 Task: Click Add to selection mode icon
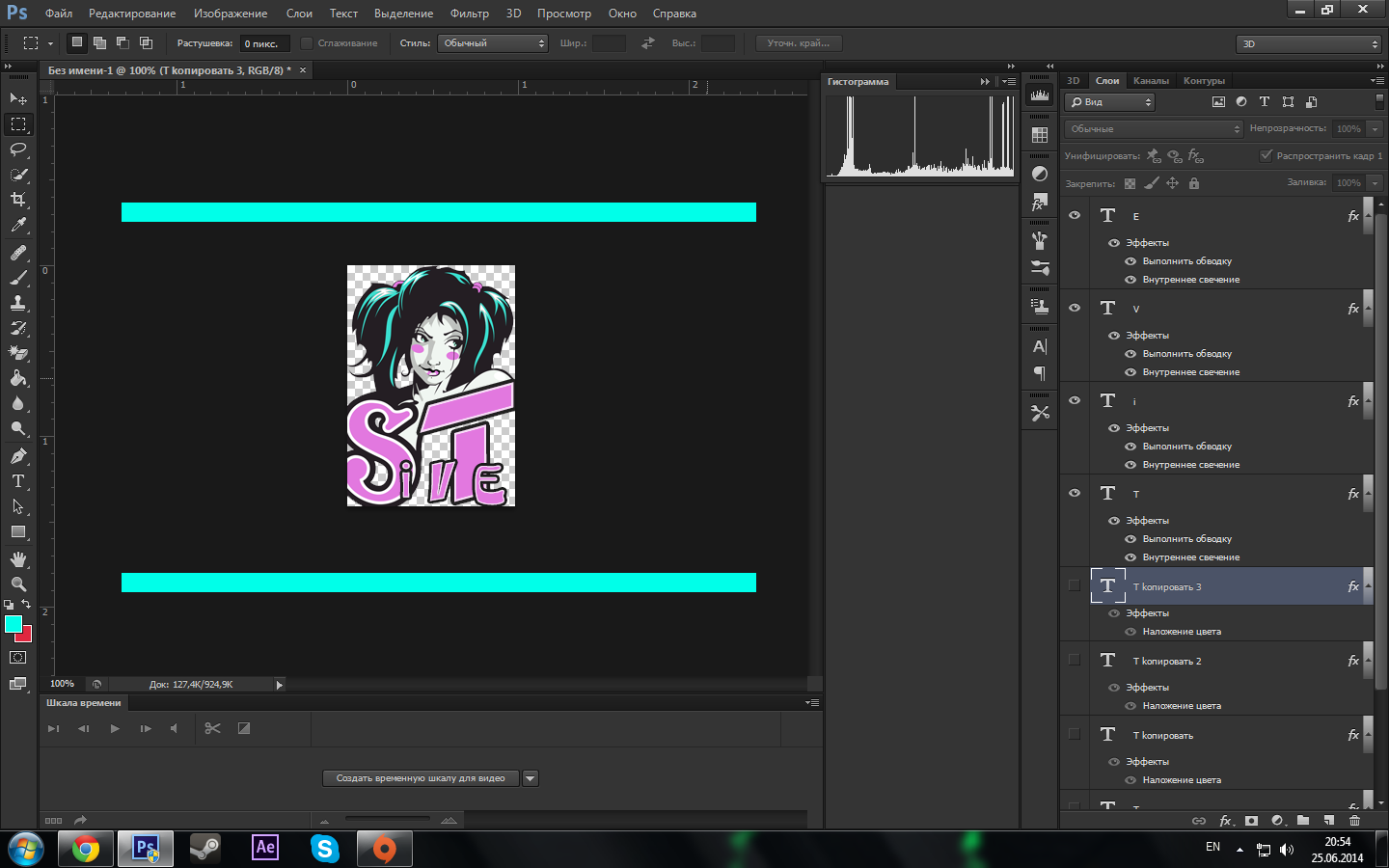(99, 42)
